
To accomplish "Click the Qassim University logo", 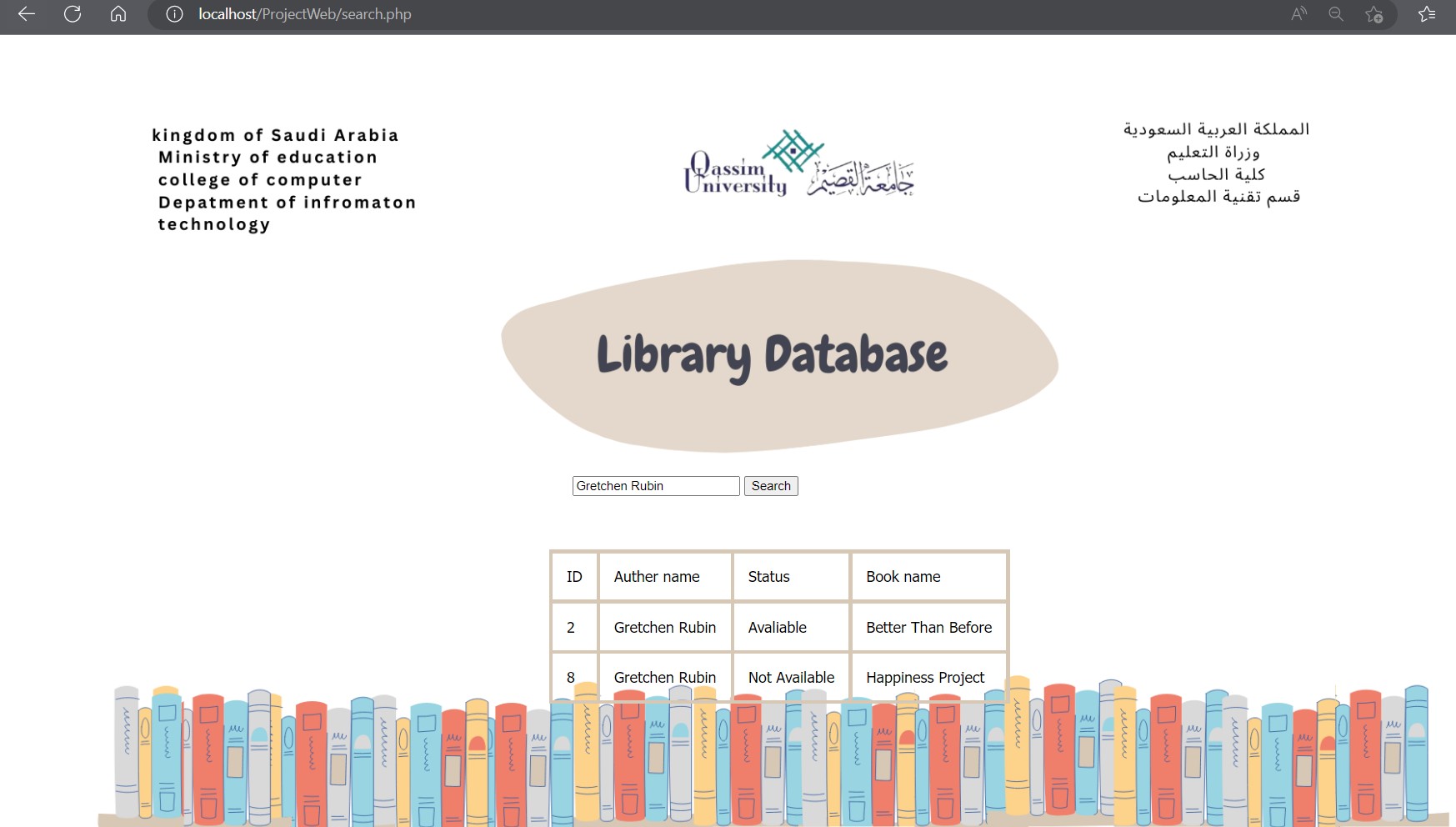I will pyautogui.click(x=798, y=163).
